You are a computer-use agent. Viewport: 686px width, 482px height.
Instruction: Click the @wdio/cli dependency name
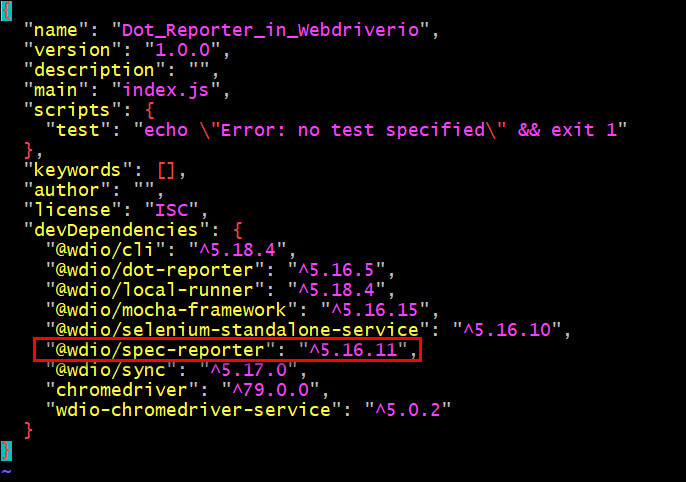[105, 250]
